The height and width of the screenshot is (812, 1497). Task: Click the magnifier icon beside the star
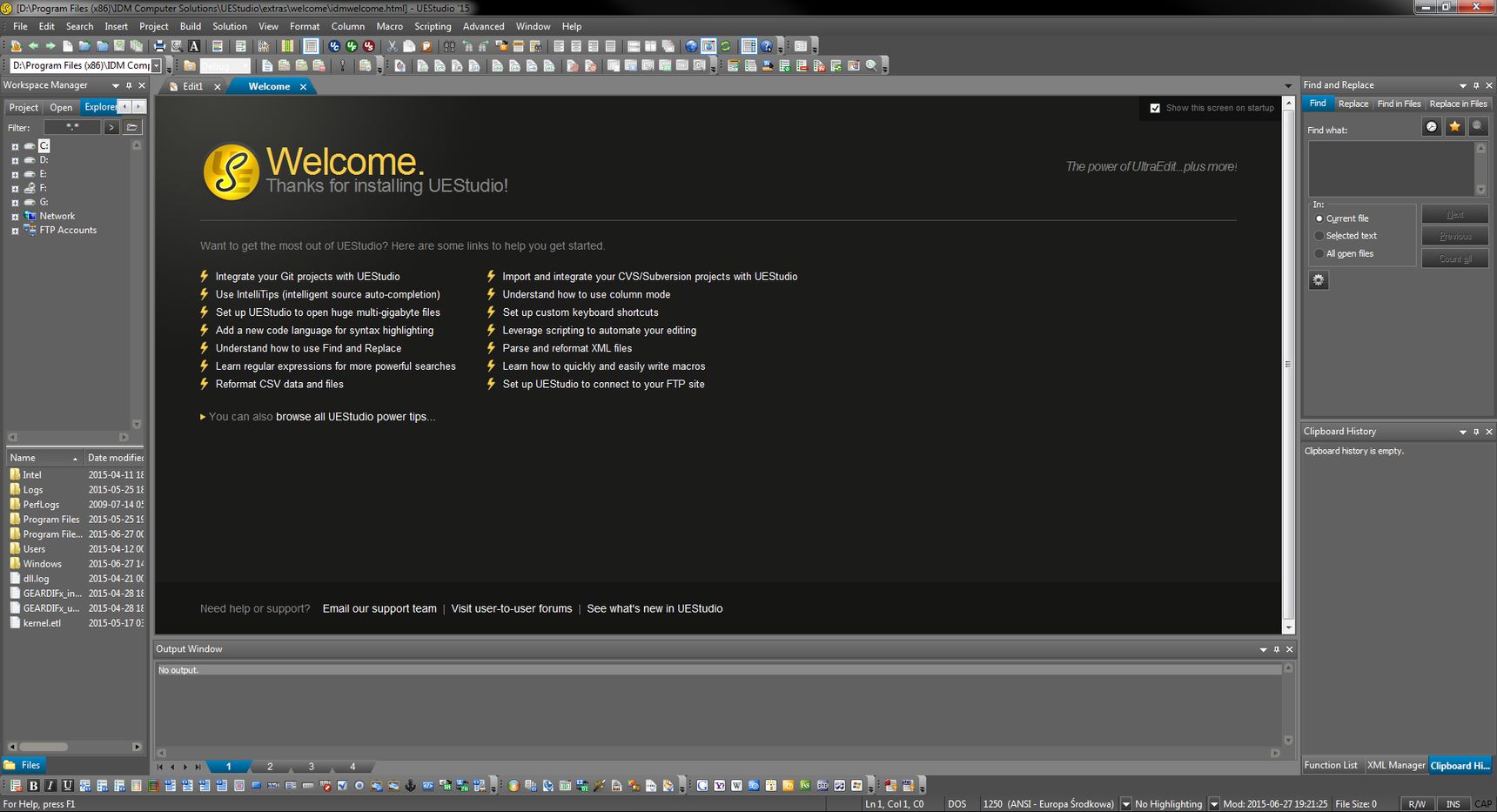(x=1477, y=127)
